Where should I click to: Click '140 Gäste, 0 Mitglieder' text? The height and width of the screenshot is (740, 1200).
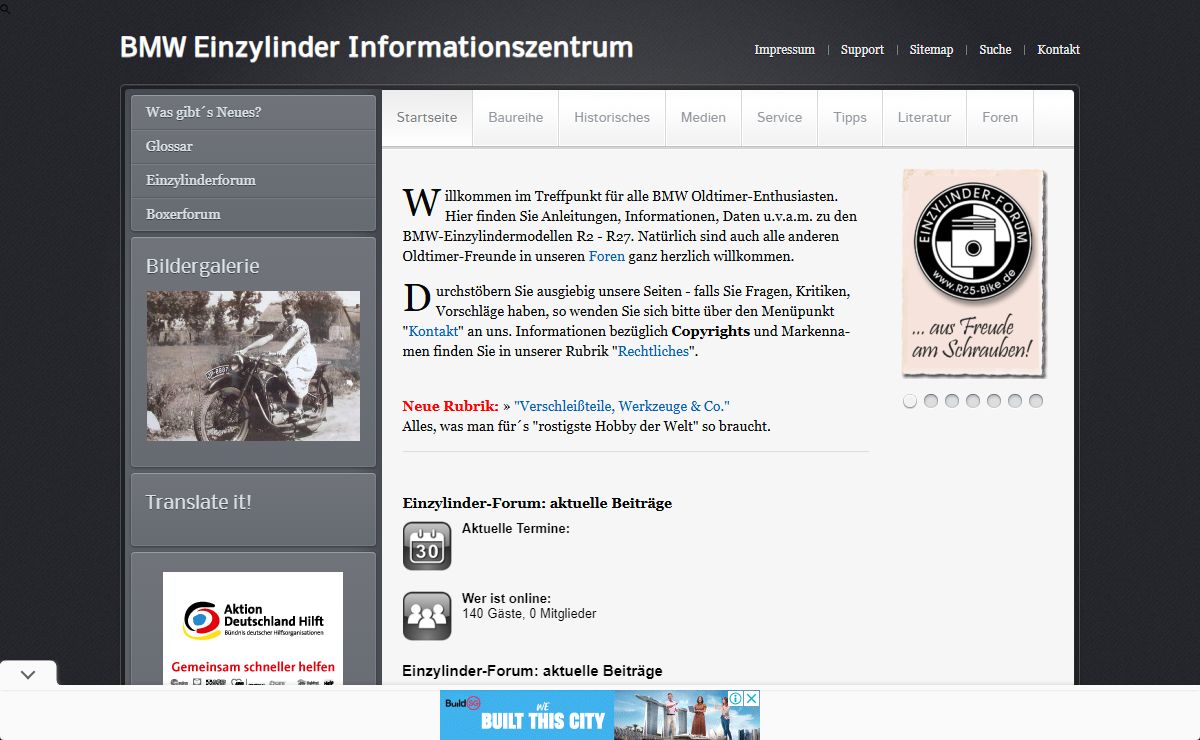tap(529, 614)
